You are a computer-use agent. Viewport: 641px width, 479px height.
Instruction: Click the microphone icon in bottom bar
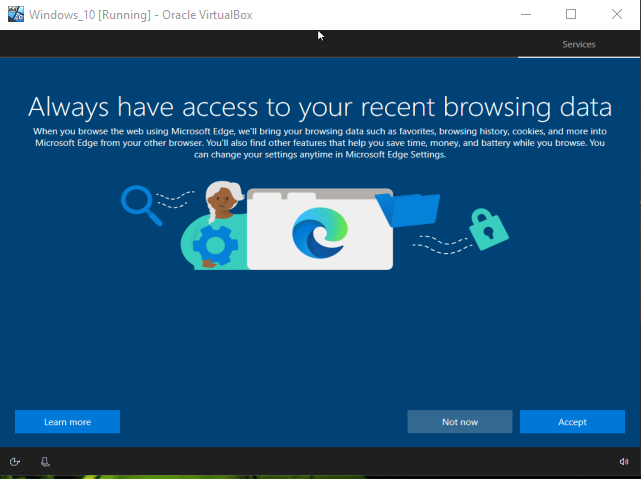coord(45,462)
